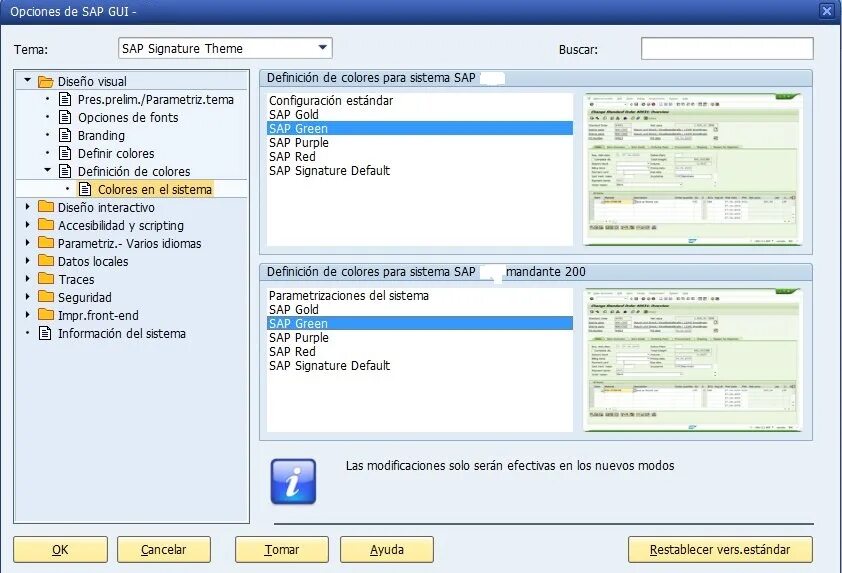Click the Seguridad folder icon
Screen dimensions: 842x573
click(x=46, y=297)
